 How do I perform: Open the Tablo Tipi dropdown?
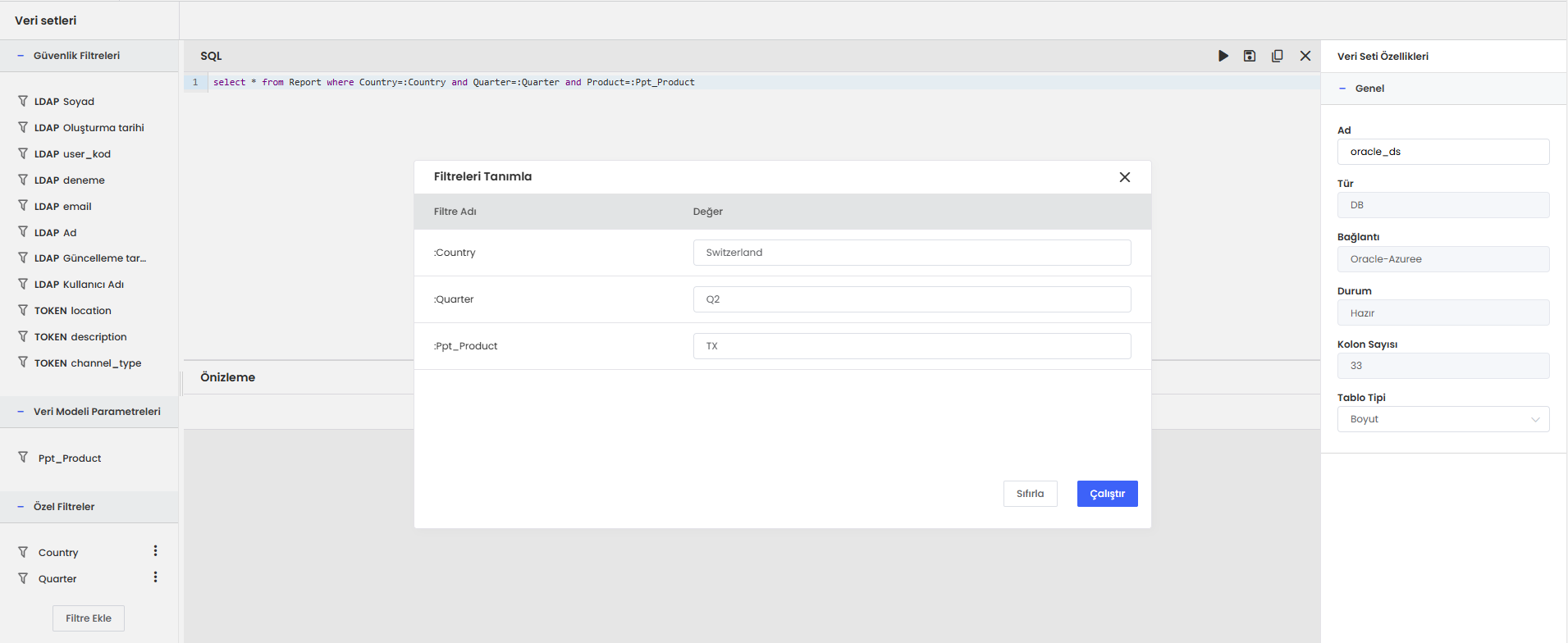[x=1442, y=419]
